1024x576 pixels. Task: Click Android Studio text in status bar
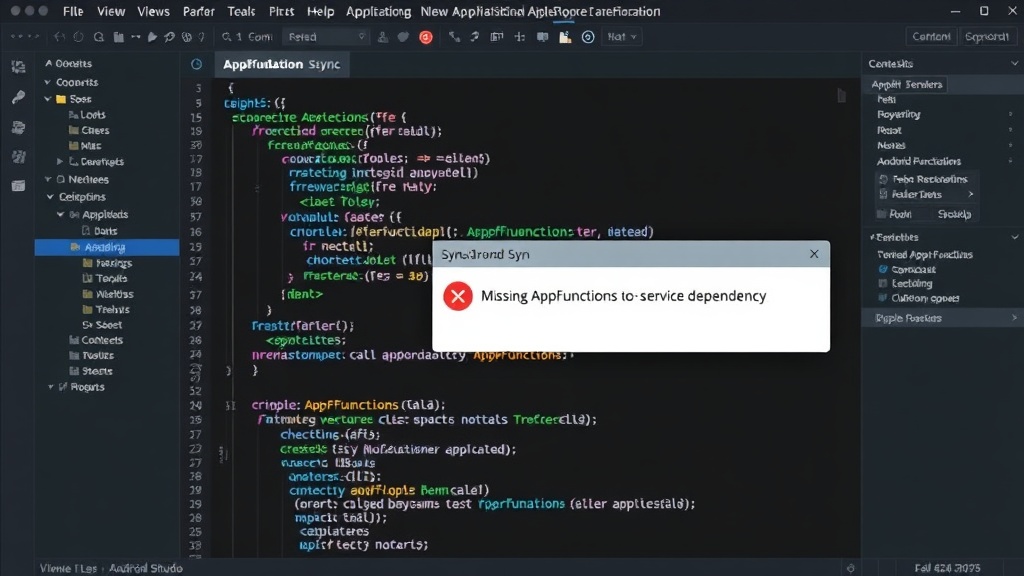click(146, 568)
